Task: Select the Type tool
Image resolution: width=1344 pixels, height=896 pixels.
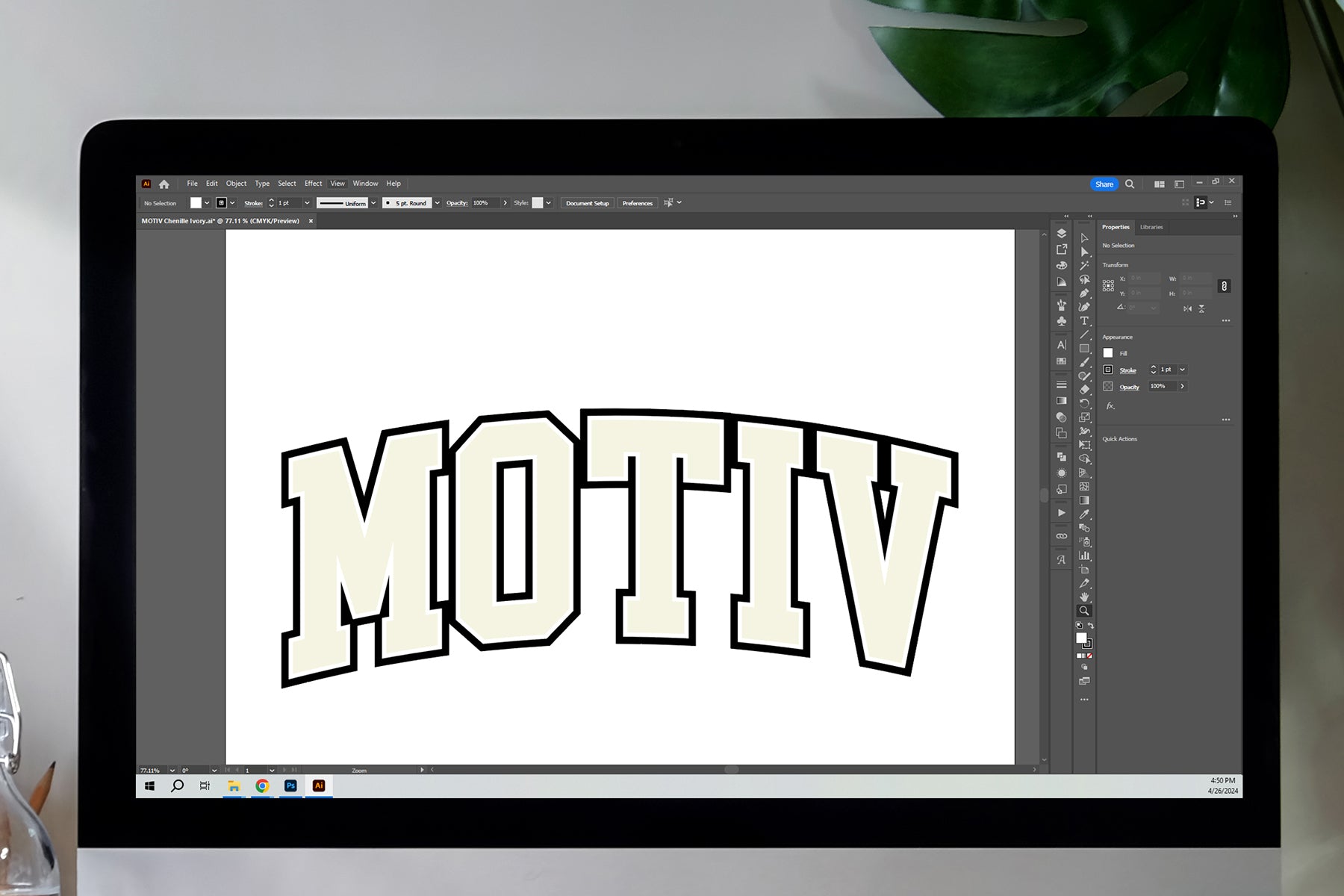Action: click(x=1084, y=321)
